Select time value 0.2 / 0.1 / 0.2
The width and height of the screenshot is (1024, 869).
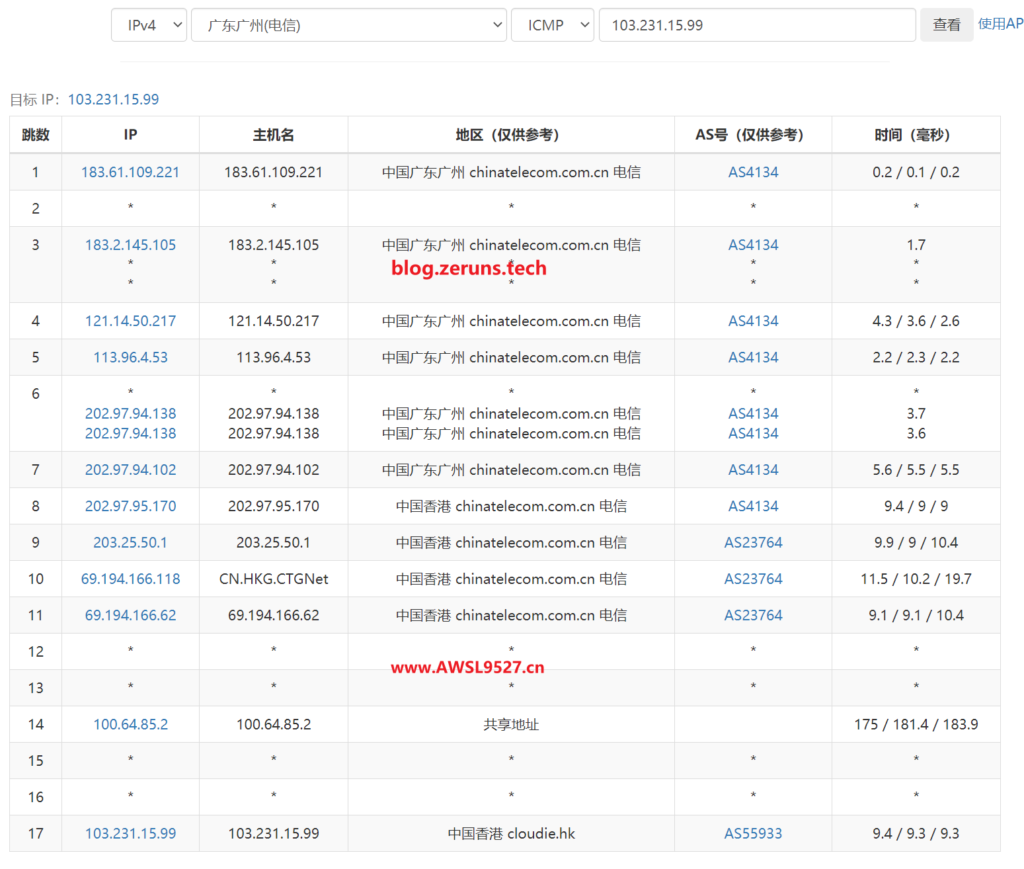pyautogui.click(x=916, y=172)
